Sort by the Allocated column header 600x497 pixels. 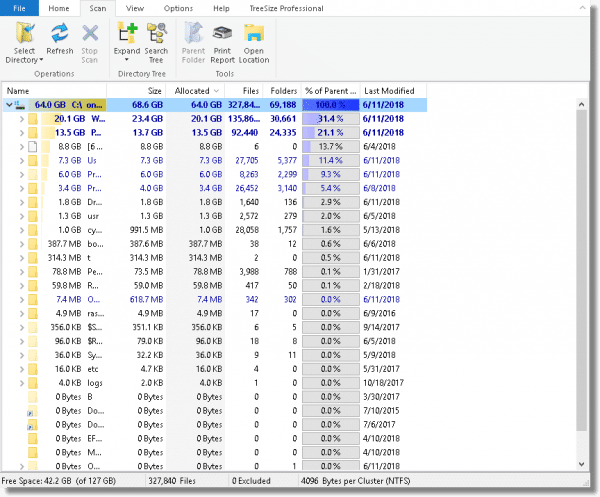click(195, 91)
